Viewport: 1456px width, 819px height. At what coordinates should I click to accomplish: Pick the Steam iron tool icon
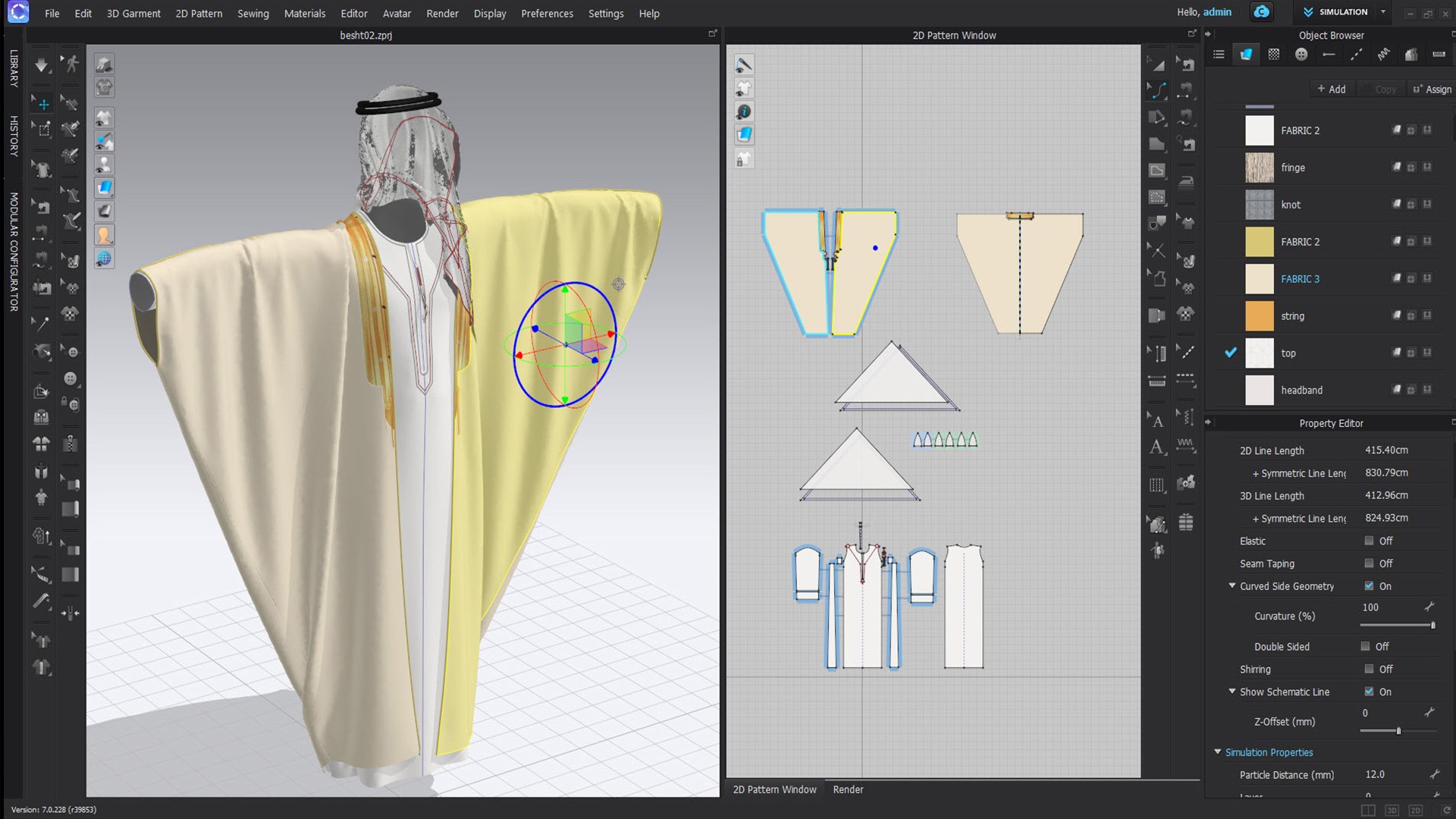coord(1186,181)
